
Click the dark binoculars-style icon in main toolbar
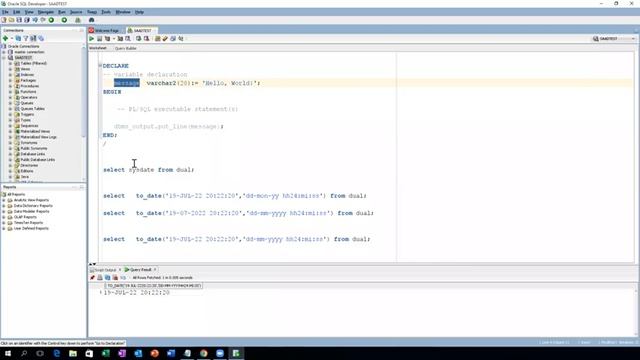91,20
